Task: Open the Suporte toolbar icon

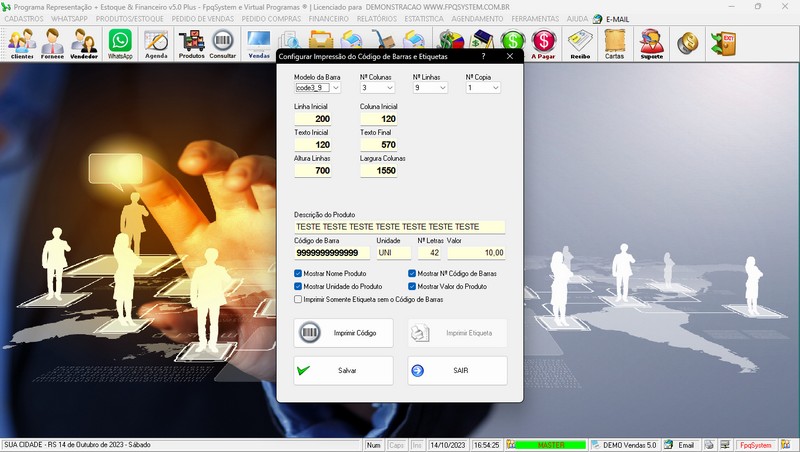Action: click(x=651, y=43)
